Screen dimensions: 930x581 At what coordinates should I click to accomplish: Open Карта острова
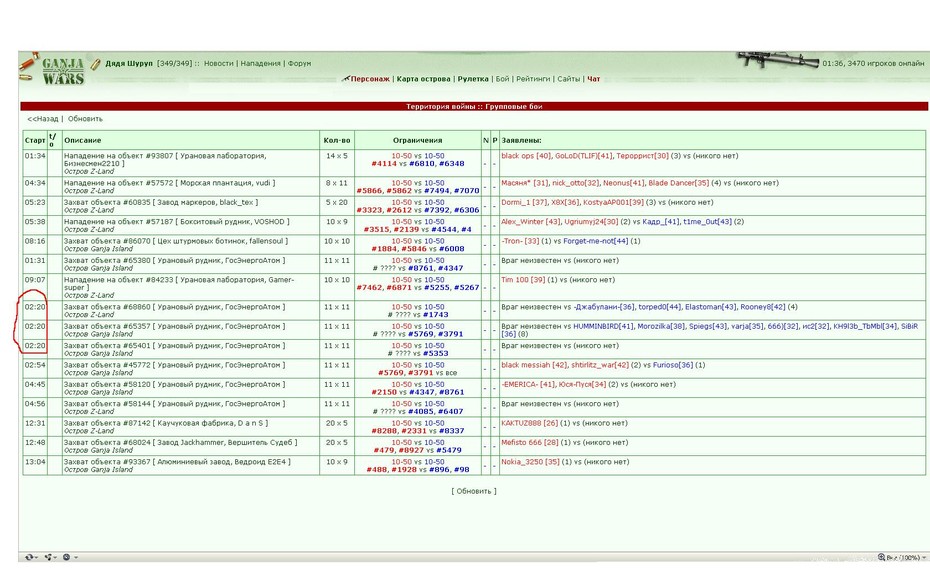point(423,79)
